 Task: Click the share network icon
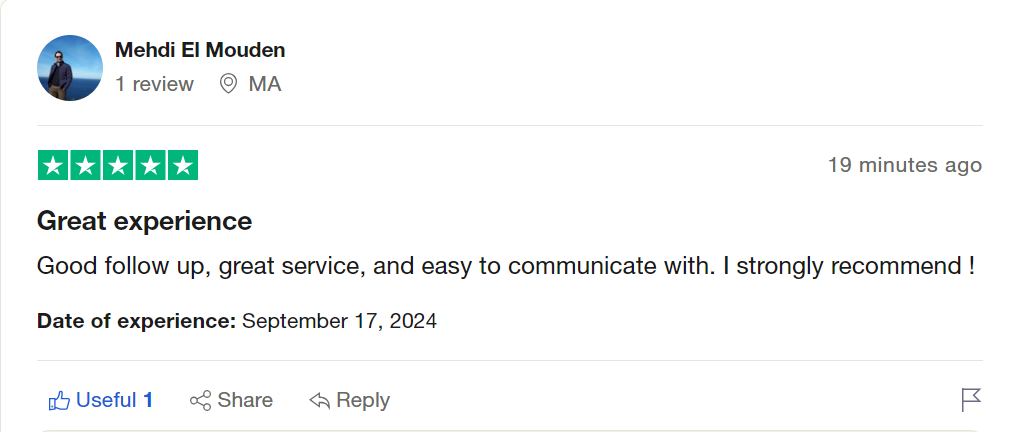(200, 401)
